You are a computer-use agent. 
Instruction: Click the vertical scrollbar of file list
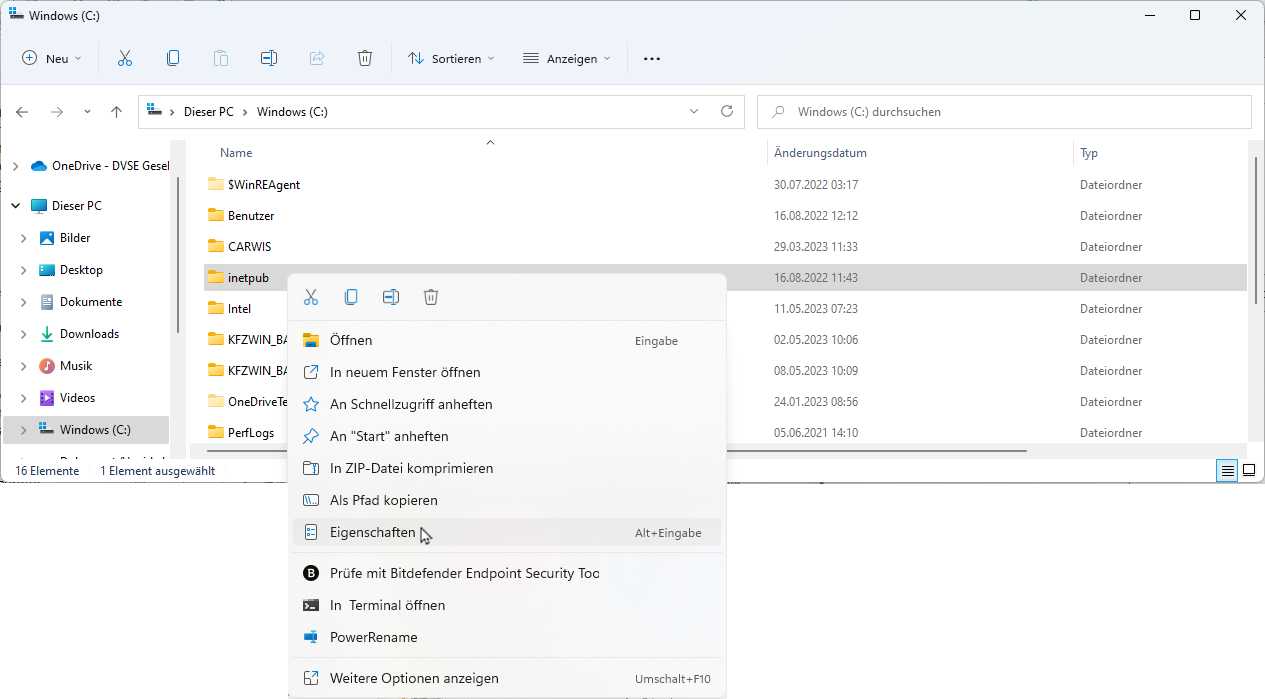(x=1256, y=230)
